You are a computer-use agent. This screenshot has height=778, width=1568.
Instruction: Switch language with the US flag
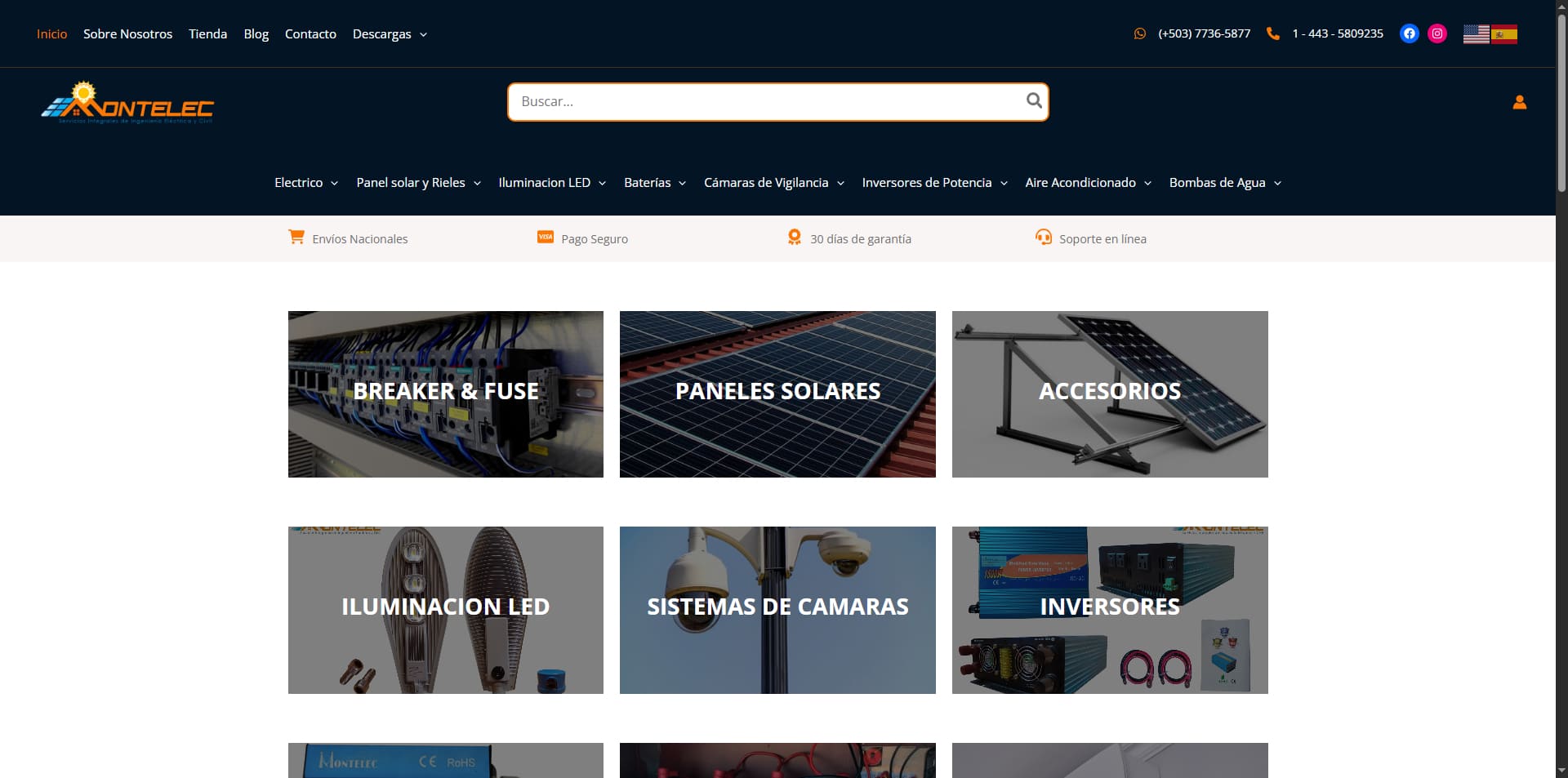pyautogui.click(x=1476, y=34)
